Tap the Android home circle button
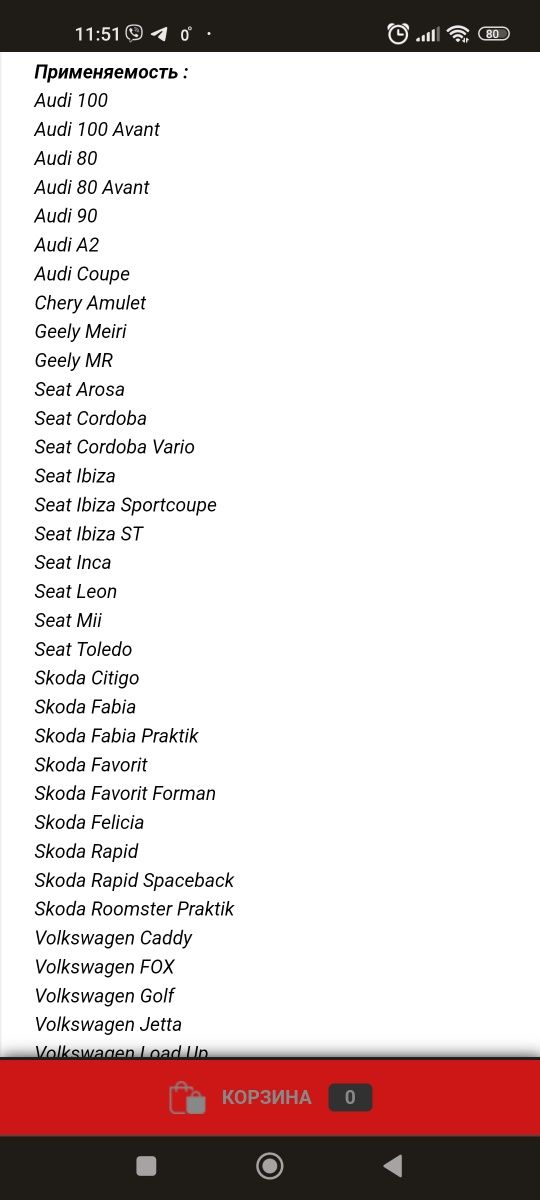540x1200 pixels. point(270,1165)
